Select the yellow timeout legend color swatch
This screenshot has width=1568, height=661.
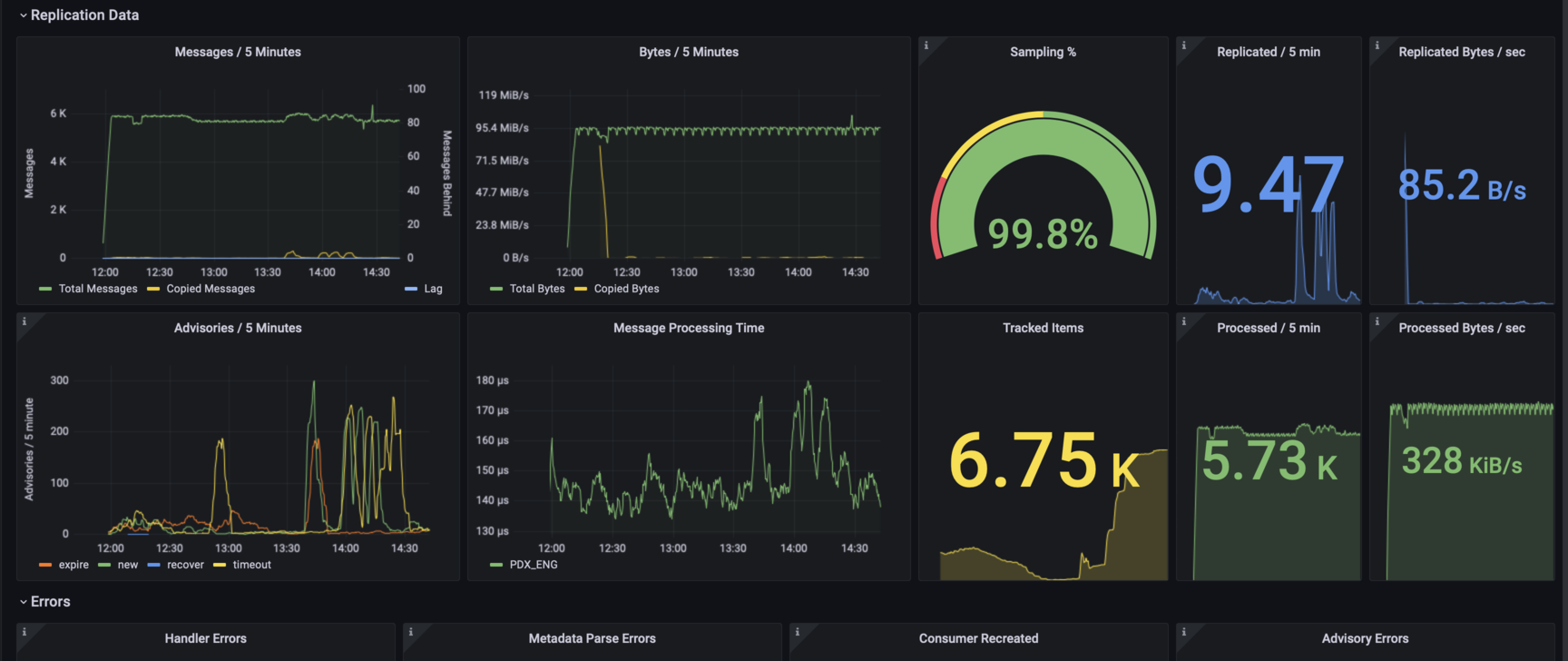(x=220, y=565)
